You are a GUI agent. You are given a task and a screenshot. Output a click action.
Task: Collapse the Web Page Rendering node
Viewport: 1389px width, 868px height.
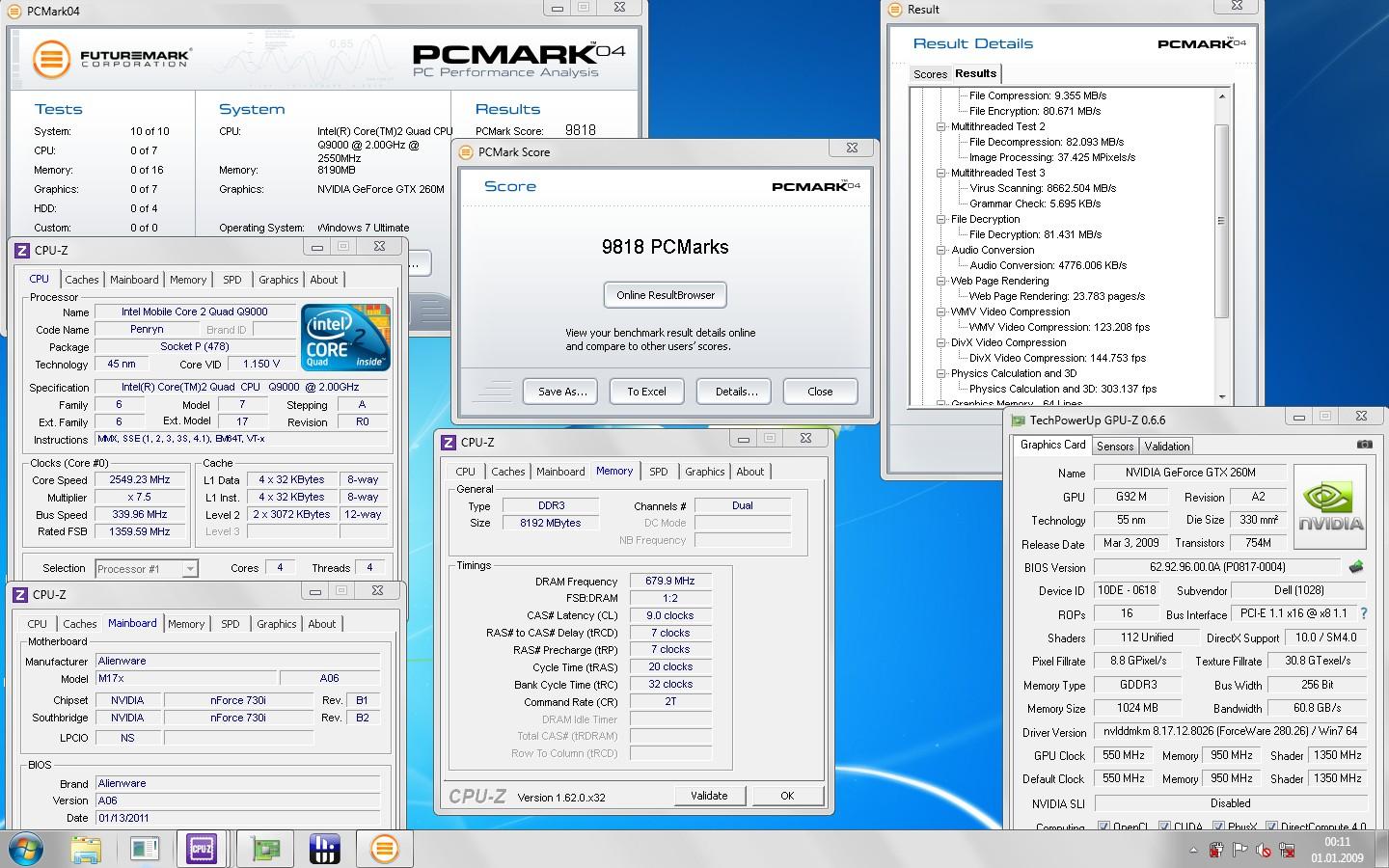click(940, 281)
